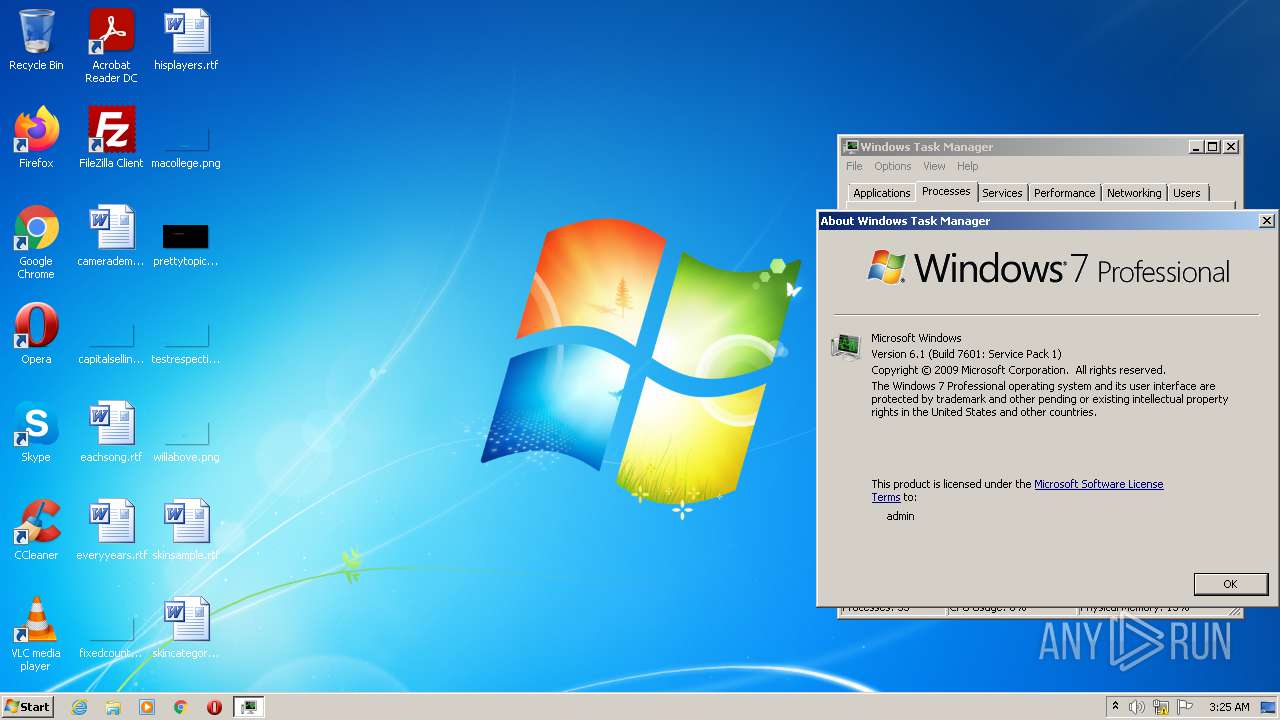Switch to the Performance tab
Screen dimensions: 1280x720
click(1064, 193)
